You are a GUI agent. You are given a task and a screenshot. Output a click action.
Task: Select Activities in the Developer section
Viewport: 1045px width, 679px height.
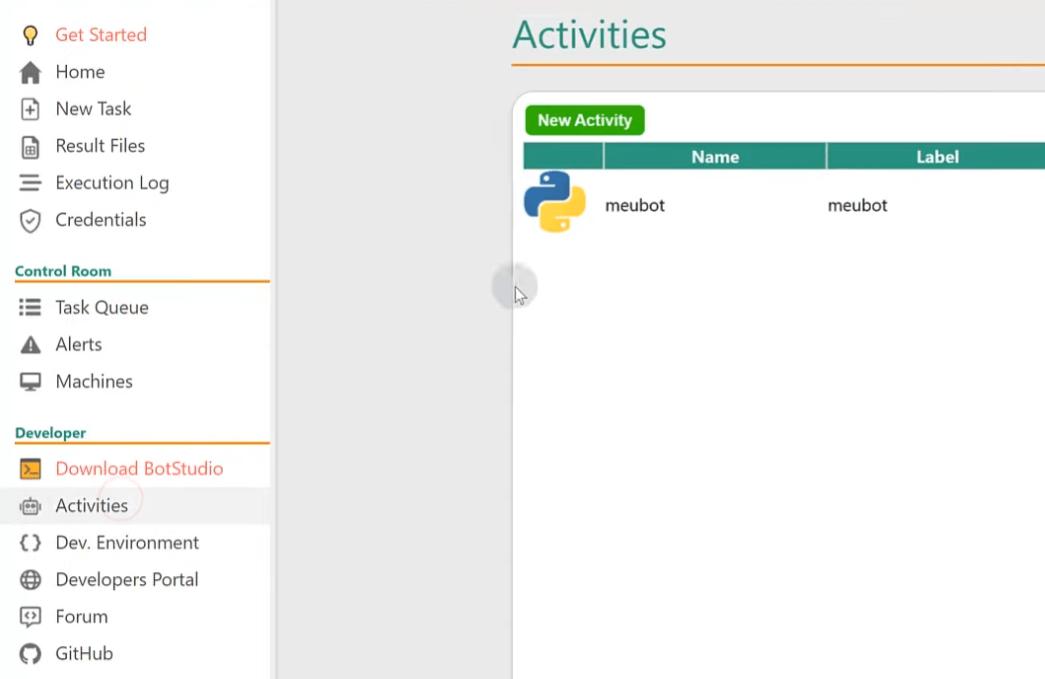click(91, 506)
